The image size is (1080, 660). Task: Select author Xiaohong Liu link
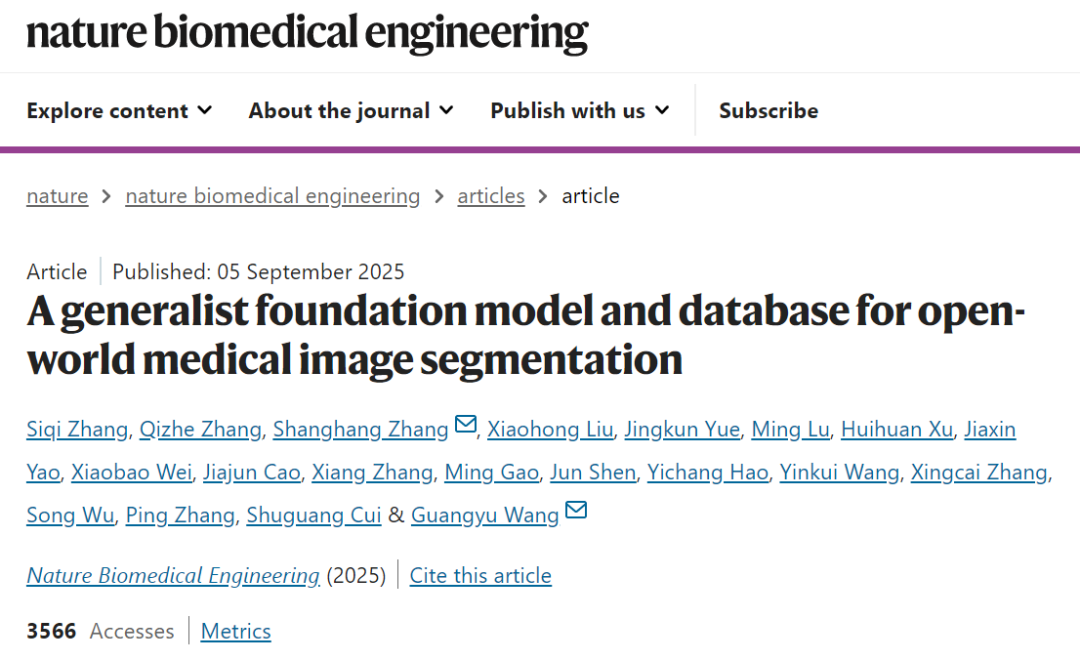549,430
